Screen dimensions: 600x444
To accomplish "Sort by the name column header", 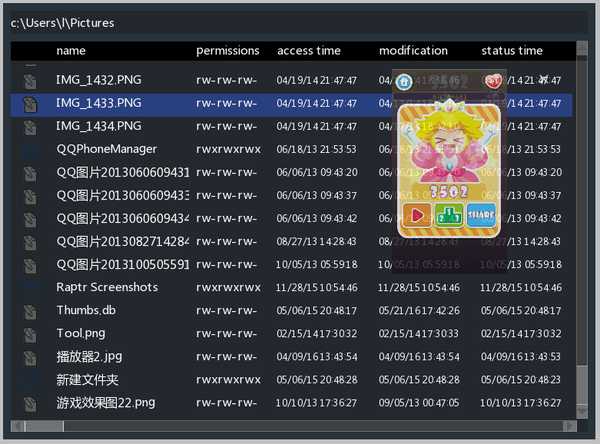I will tap(71, 51).
